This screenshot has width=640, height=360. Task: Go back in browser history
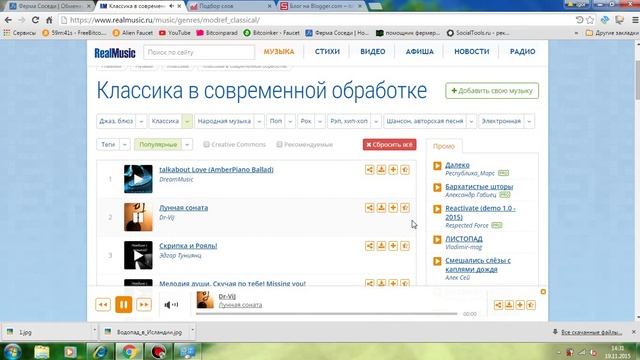[8, 20]
